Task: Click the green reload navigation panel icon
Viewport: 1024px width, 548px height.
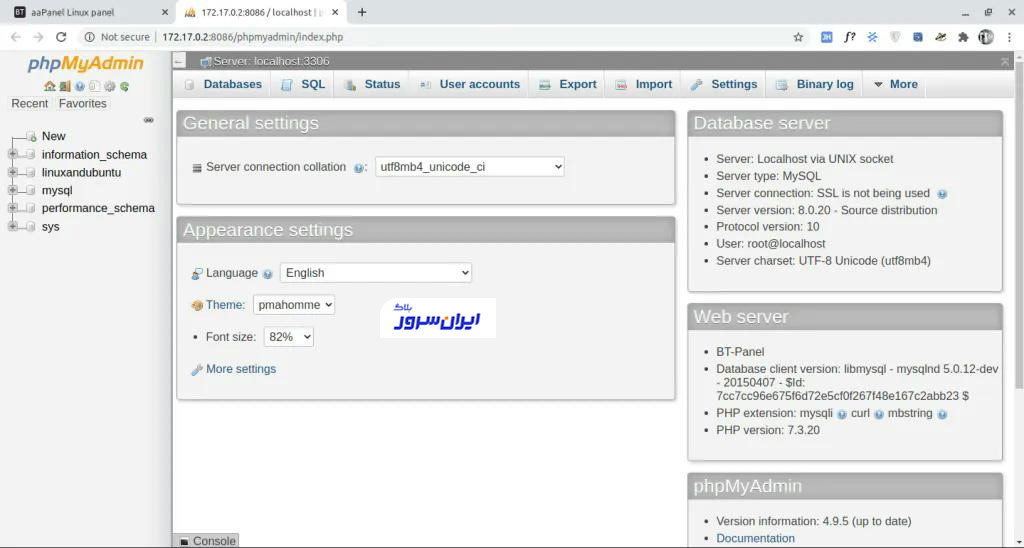Action: [x=125, y=87]
